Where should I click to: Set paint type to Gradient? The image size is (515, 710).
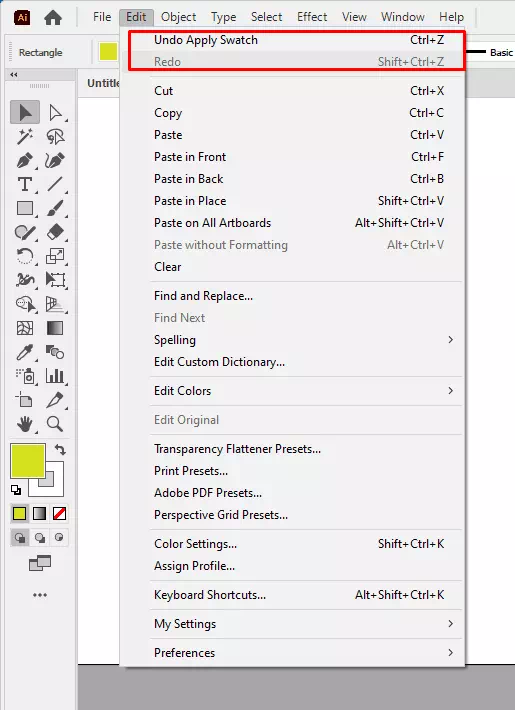pyautogui.click(x=40, y=513)
